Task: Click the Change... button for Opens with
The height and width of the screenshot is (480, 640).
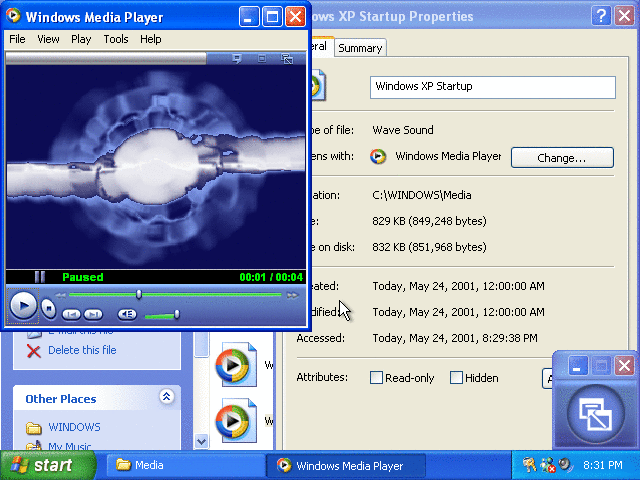Action: point(562,158)
